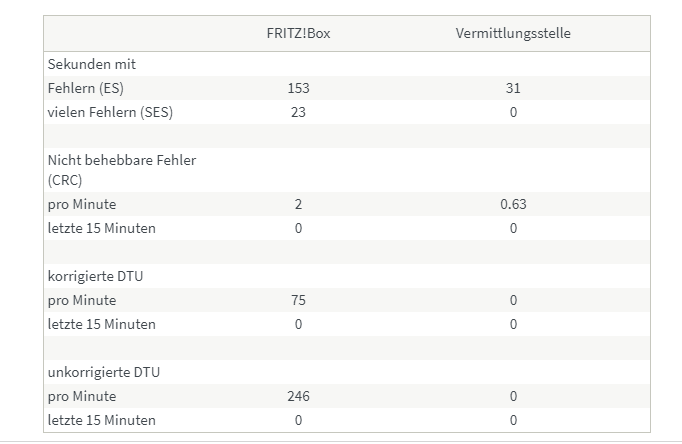
Task: Click the unkorrigierte DTU value 246
Action: click(298, 396)
